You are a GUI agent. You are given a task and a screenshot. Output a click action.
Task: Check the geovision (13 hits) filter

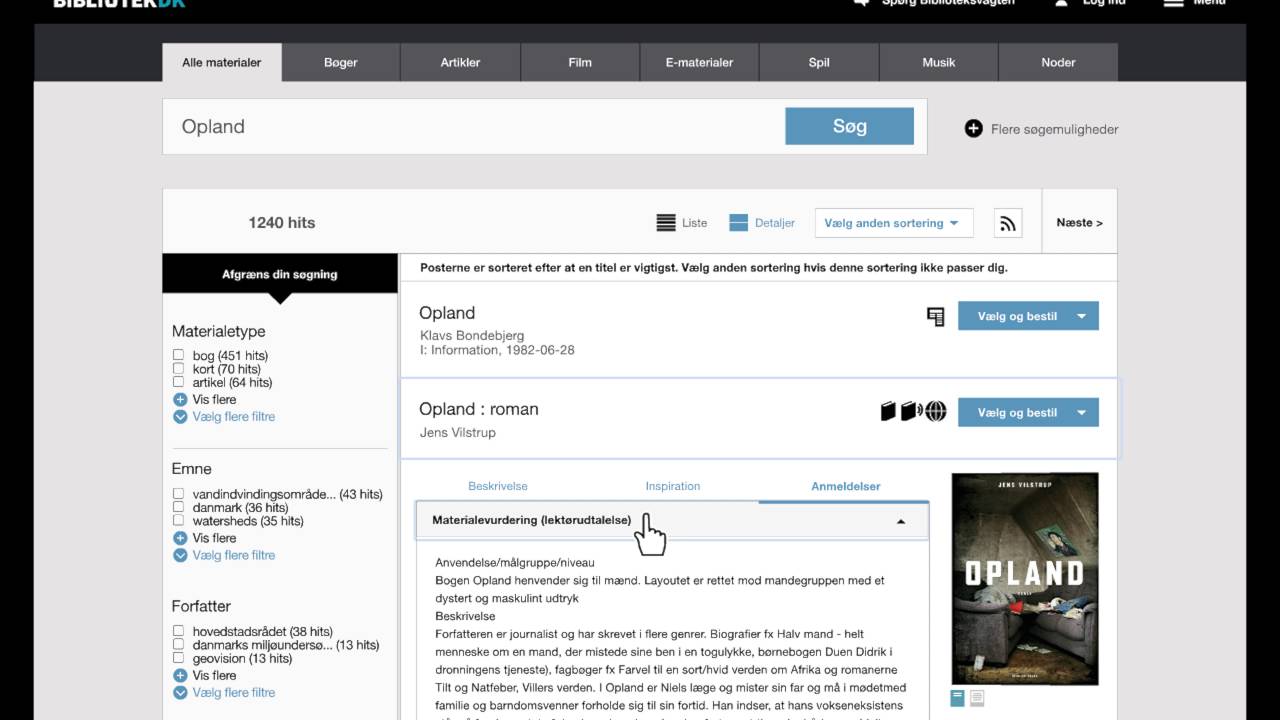178,658
